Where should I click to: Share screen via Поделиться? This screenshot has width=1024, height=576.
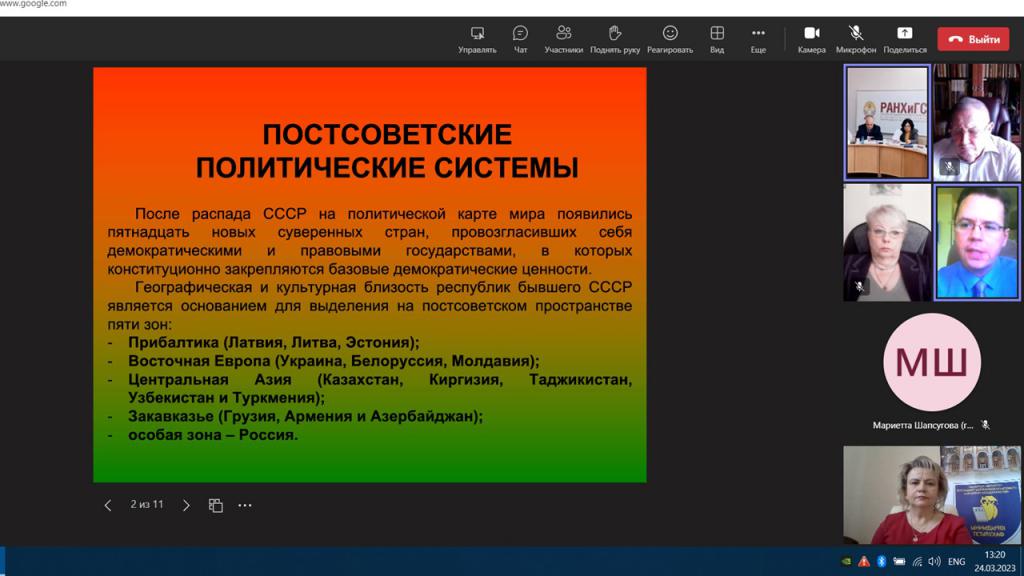point(904,39)
